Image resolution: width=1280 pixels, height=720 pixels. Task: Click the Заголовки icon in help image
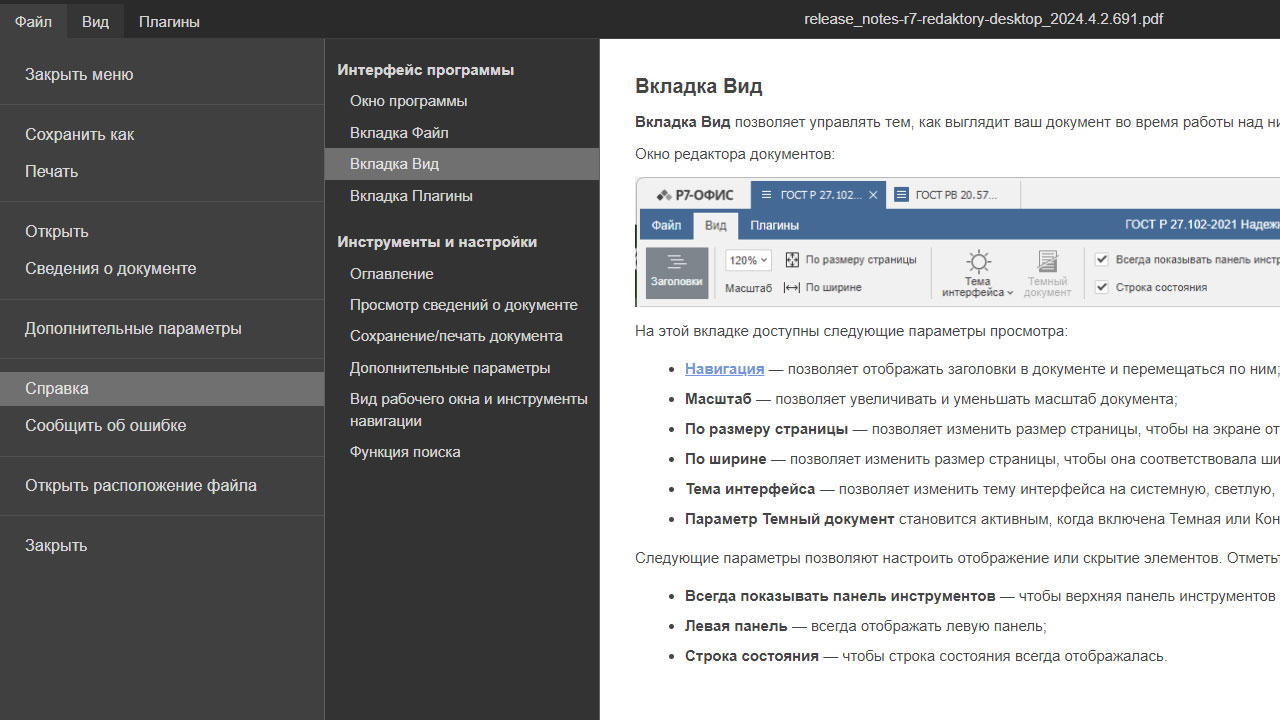[677, 273]
